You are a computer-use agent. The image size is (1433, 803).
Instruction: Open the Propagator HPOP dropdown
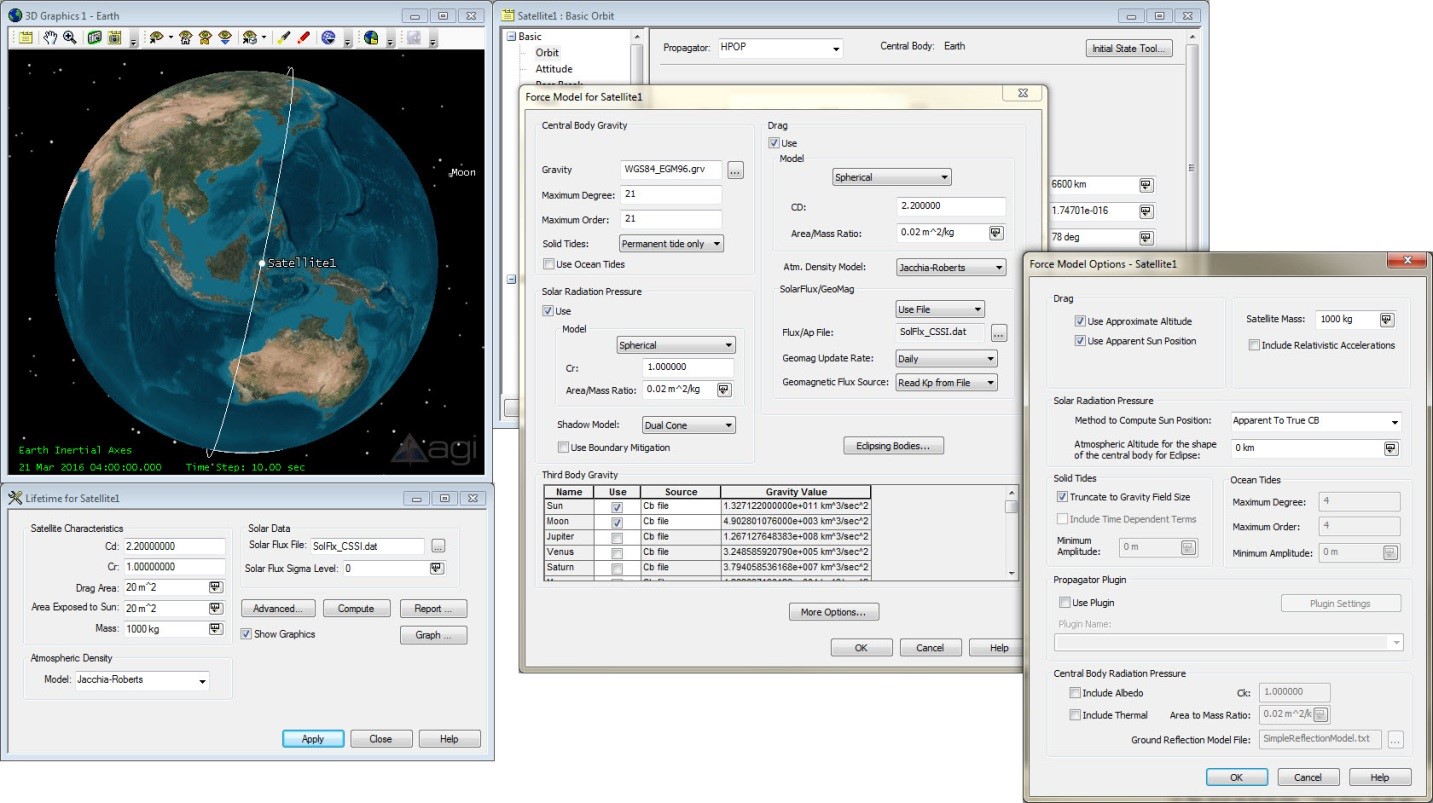780,48
